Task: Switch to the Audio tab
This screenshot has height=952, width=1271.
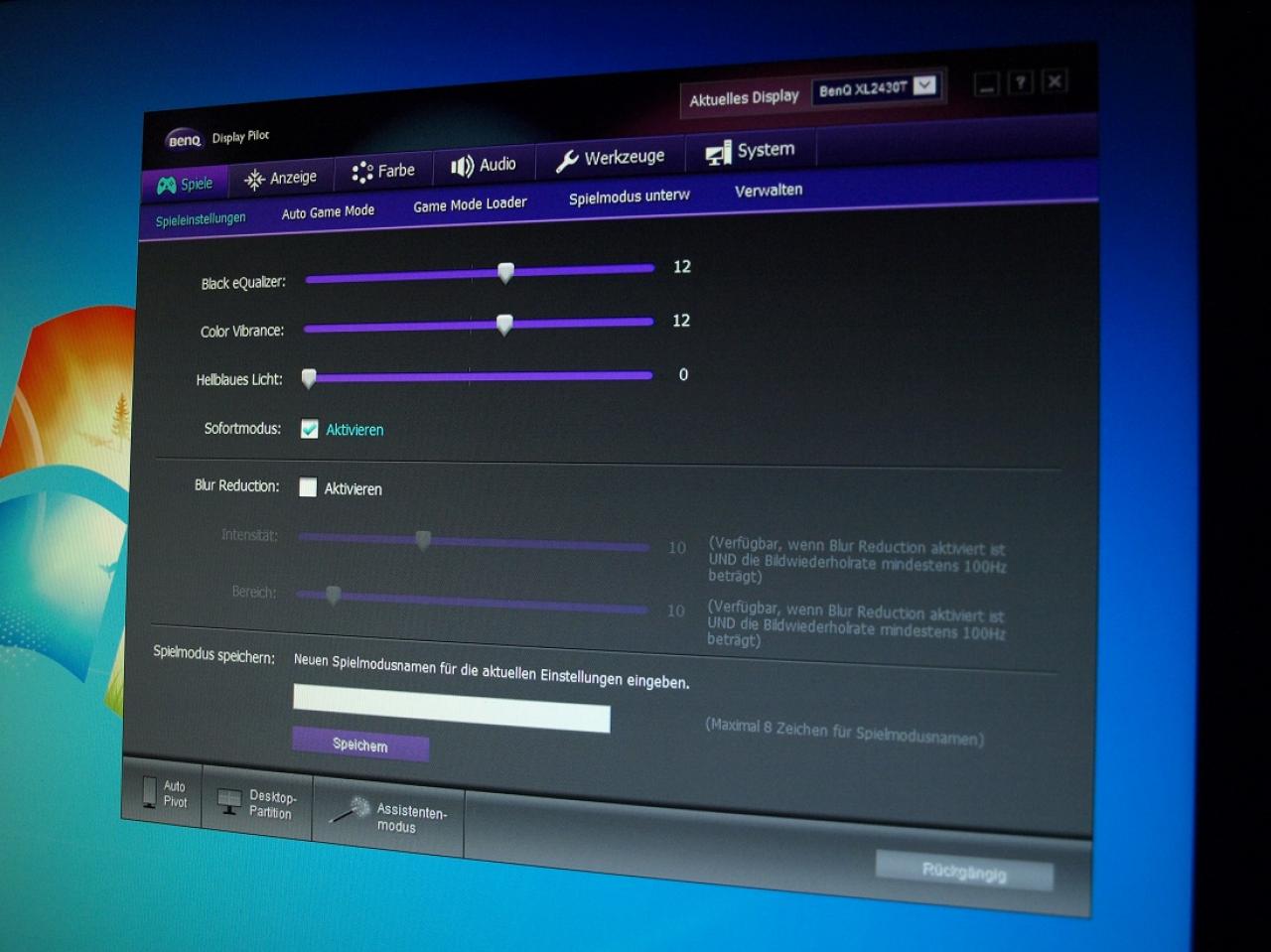Action: 484,165
